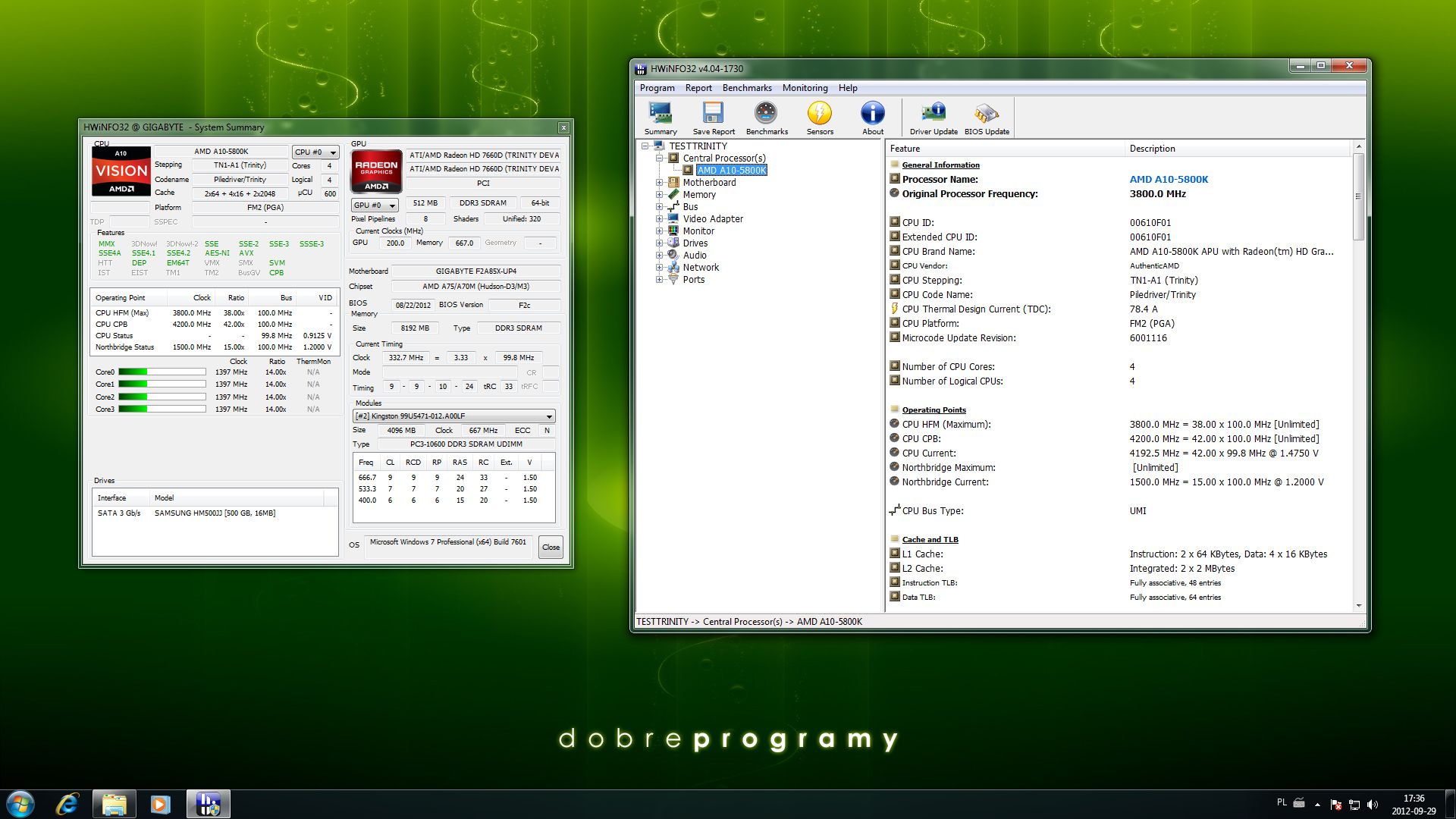1456x819 pixels.
Task: Click the BIOS Update icon
Action: (x=986, y=118)
